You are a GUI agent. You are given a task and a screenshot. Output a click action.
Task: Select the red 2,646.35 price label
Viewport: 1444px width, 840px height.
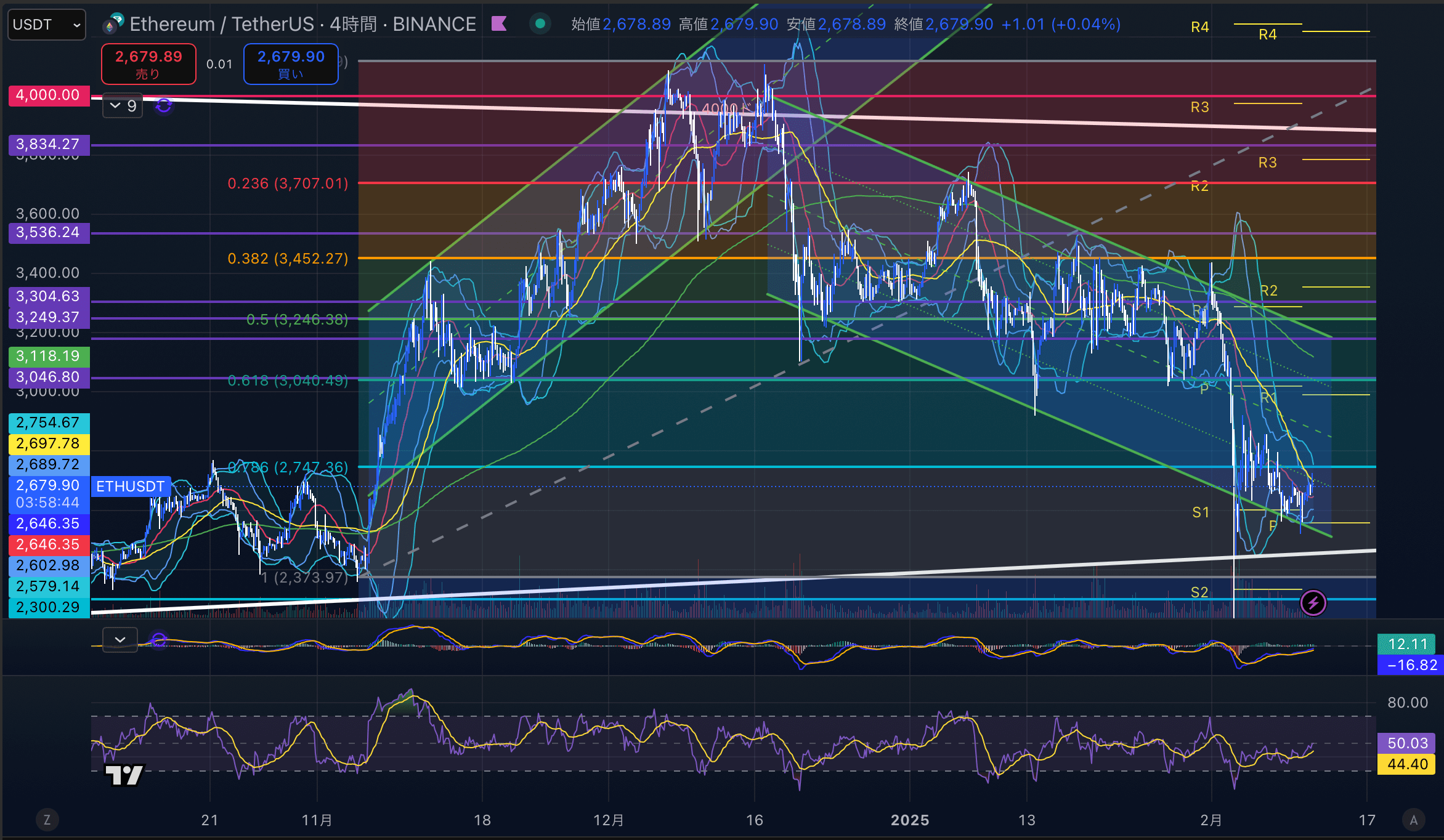(49, 545)
